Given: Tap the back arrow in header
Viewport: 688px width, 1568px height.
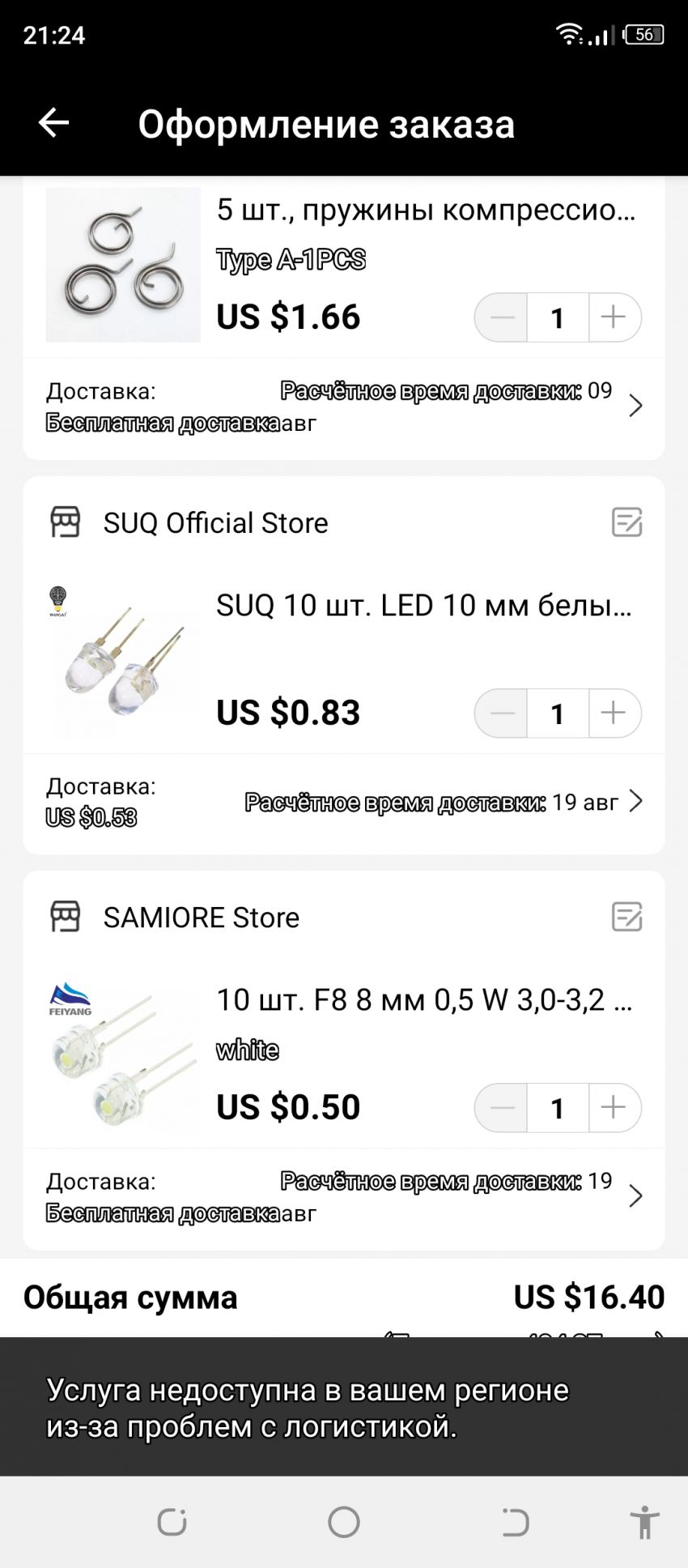Looking at the screenshot, I should (54, 123).
